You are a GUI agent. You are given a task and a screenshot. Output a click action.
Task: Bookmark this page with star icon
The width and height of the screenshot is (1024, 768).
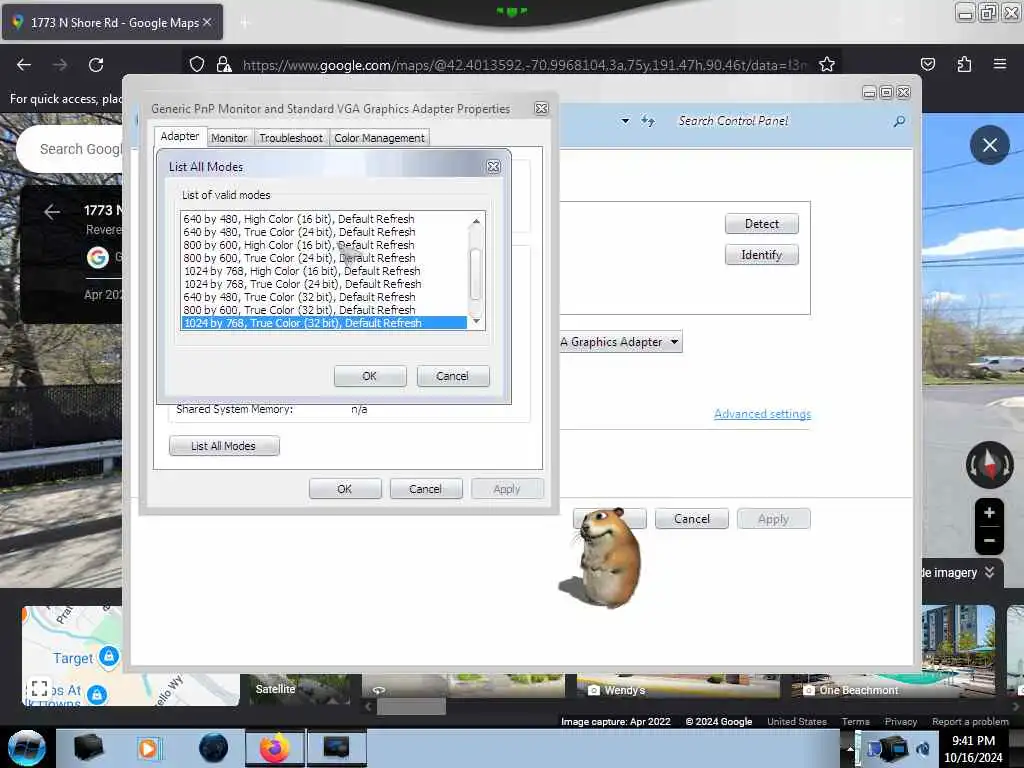pyautogui.click(x=827, y=65)
